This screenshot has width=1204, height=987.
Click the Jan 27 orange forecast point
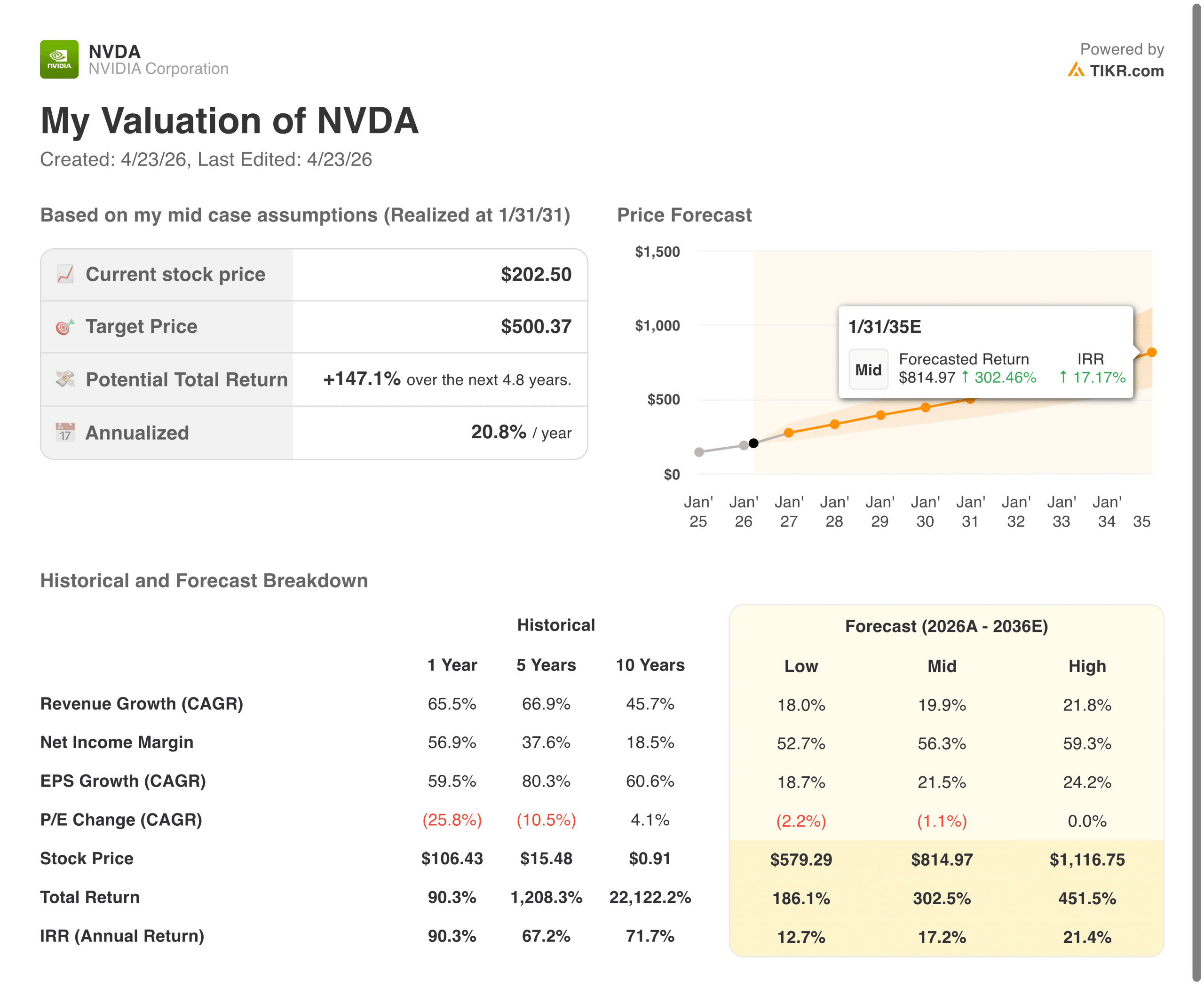coord(789,433)
